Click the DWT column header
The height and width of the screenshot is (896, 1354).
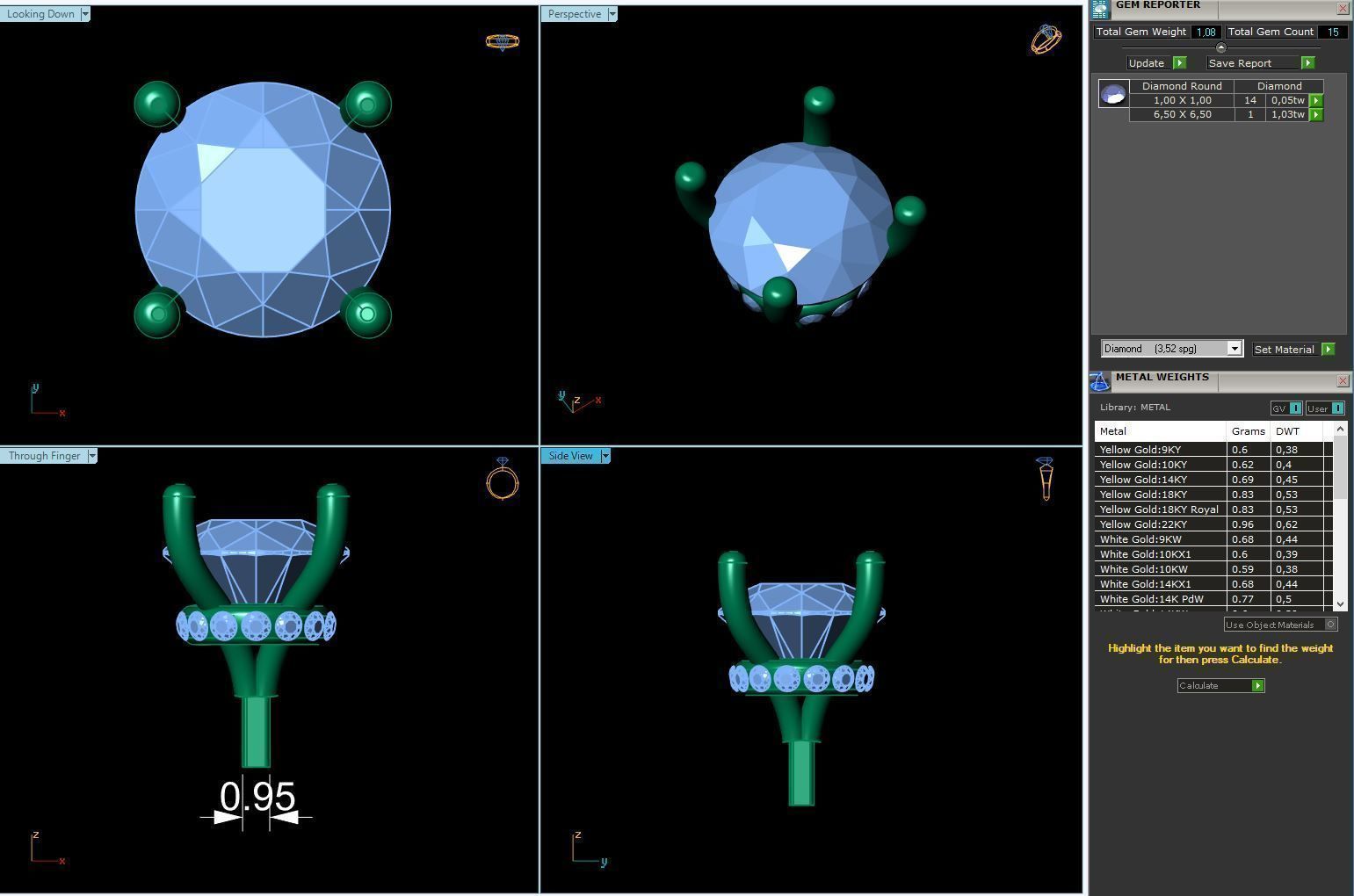pos(1296,431)
